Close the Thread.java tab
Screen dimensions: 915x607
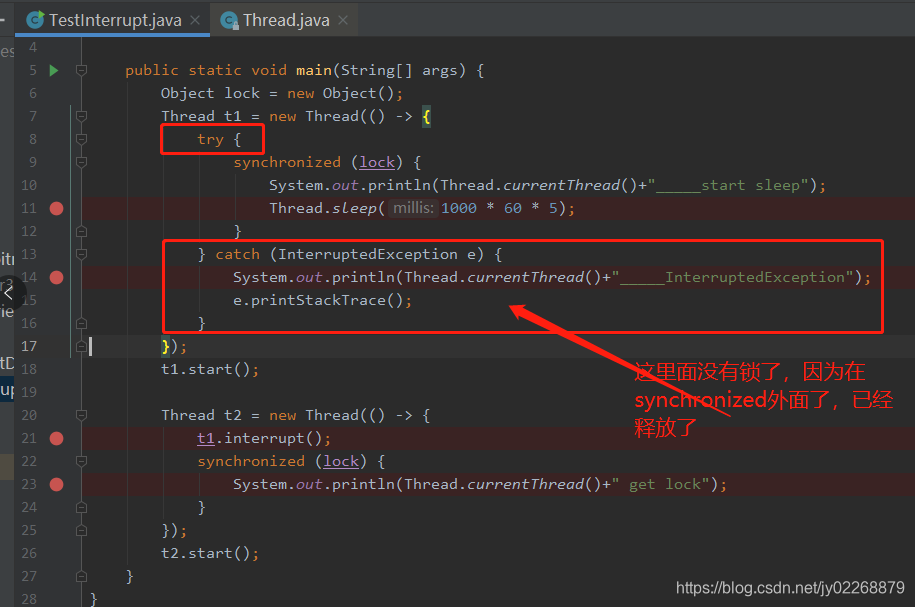pos(343,20)
